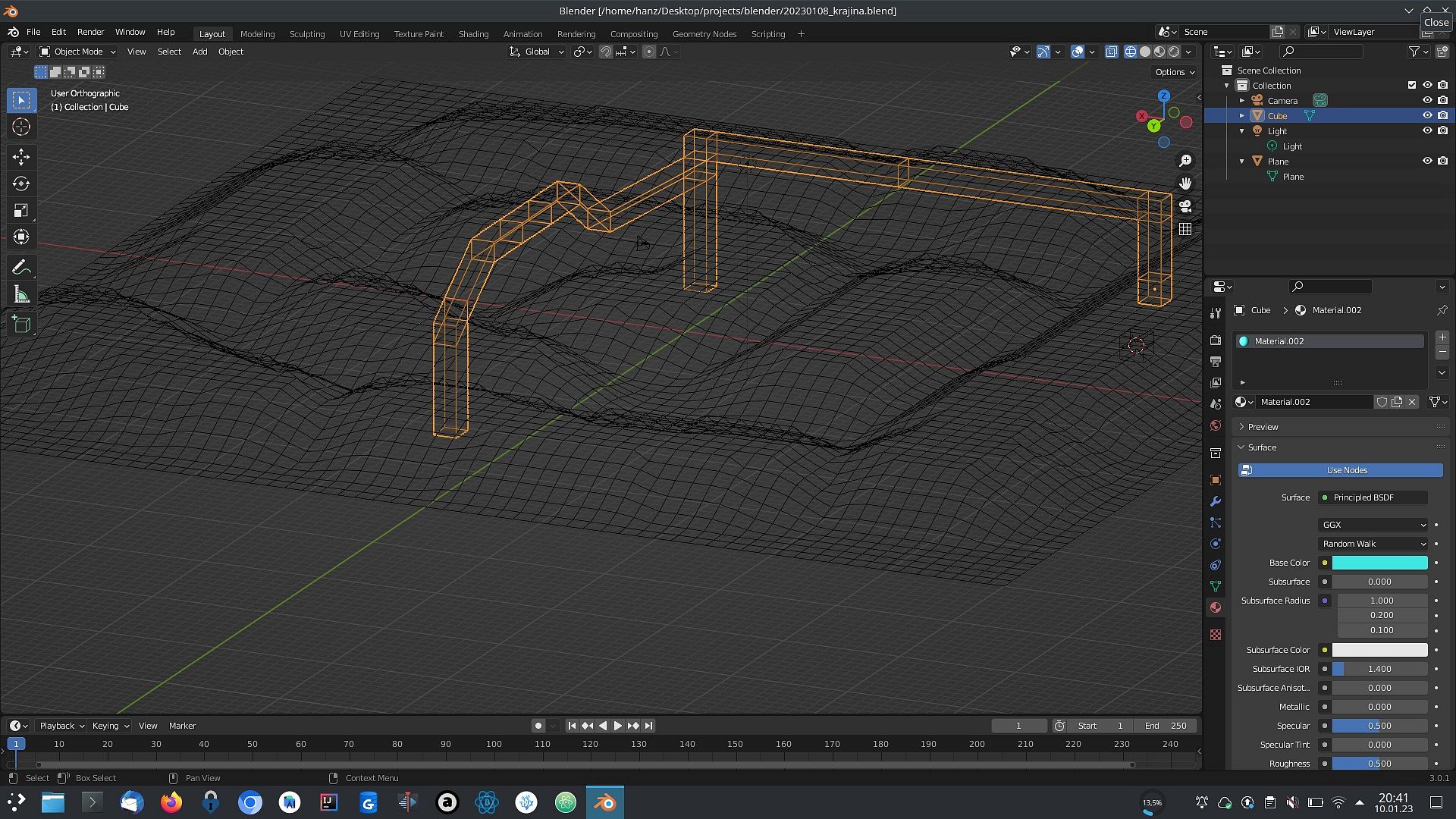Open the Firefox taskbar icon

coord(171,802)
